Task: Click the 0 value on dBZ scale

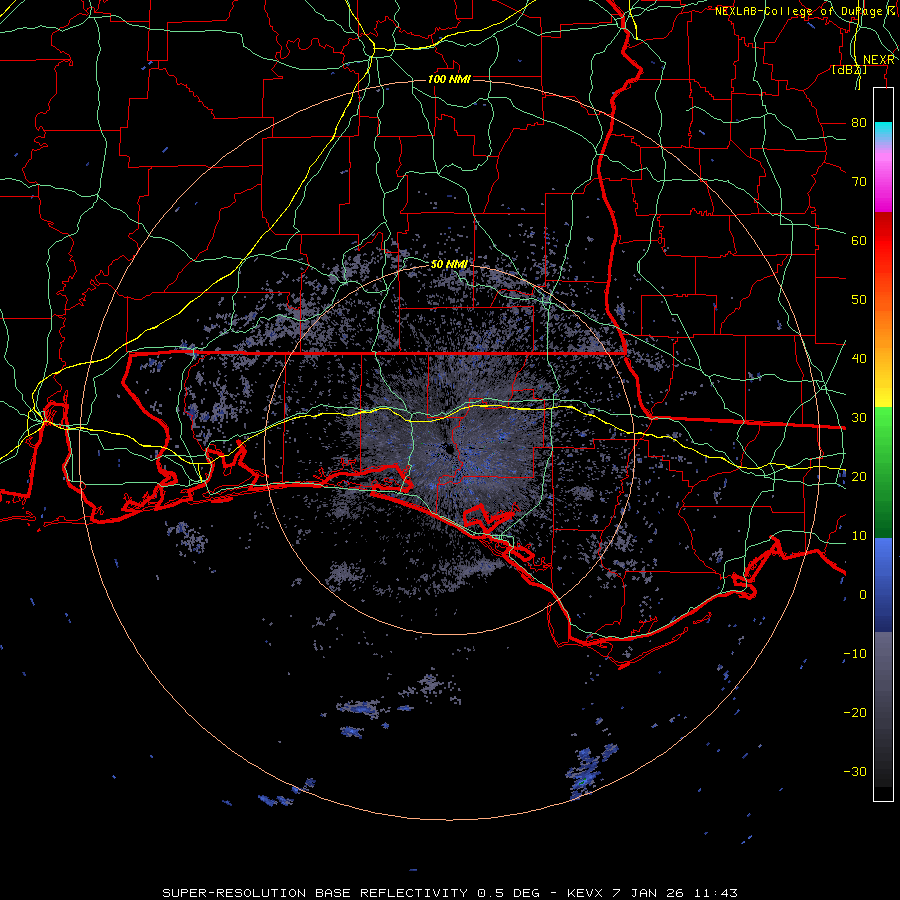Action: click(x=863, y=595)
